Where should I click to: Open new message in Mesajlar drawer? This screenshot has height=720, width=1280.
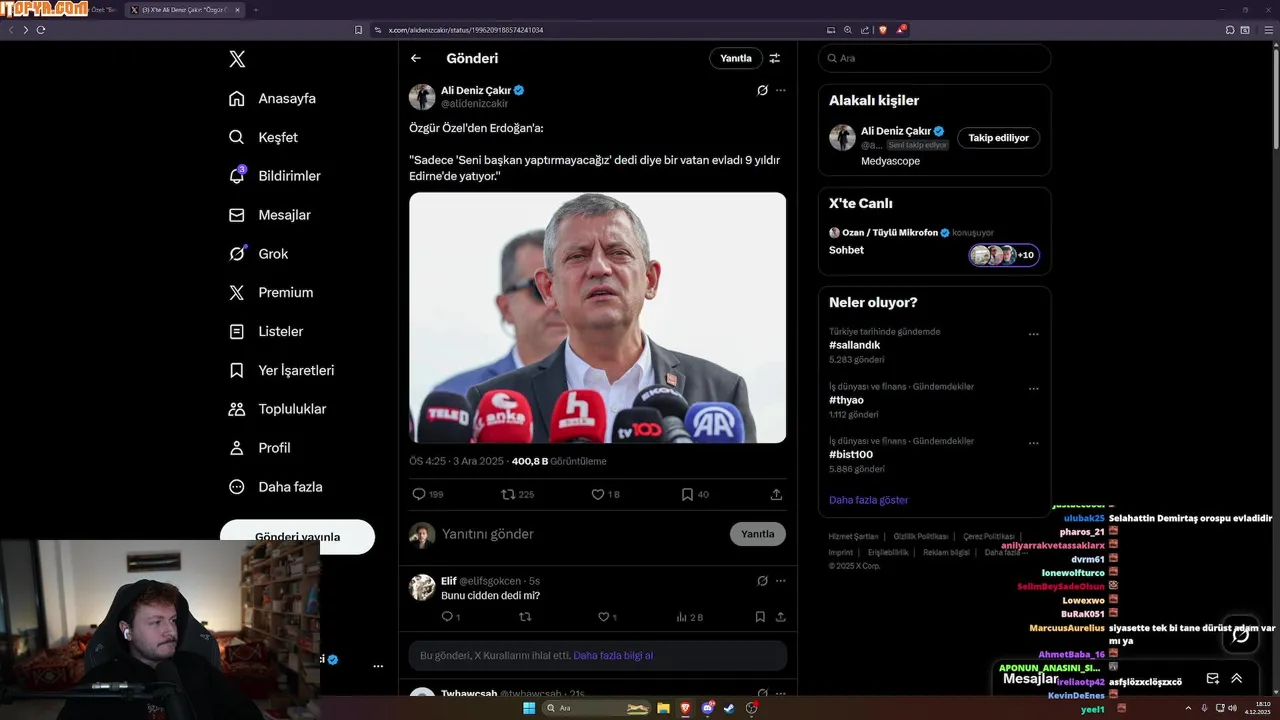[x=1213, y=678]
